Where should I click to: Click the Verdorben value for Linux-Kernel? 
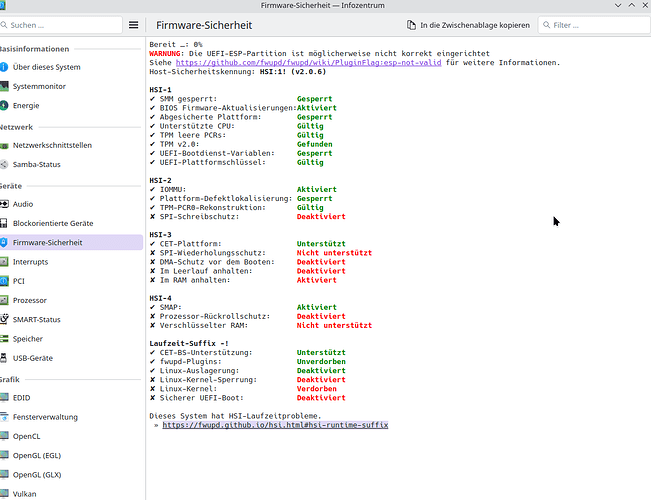pyautogui.click(x=316, y=389)
